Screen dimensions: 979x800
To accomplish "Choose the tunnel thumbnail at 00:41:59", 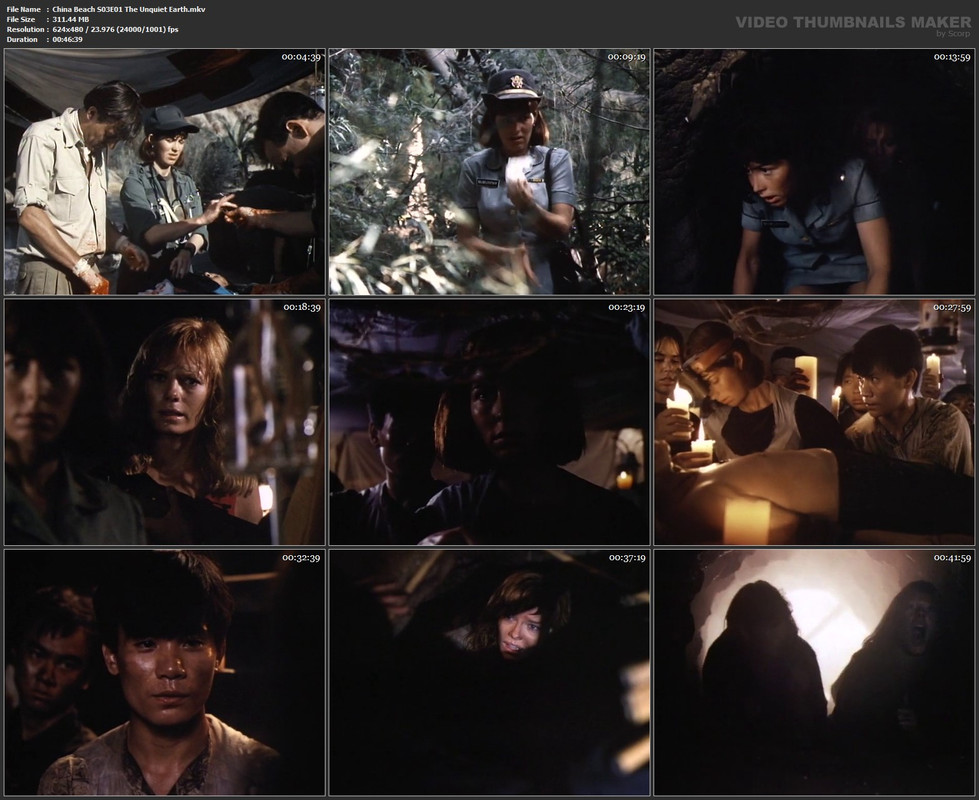I will [x=814, y=673].
